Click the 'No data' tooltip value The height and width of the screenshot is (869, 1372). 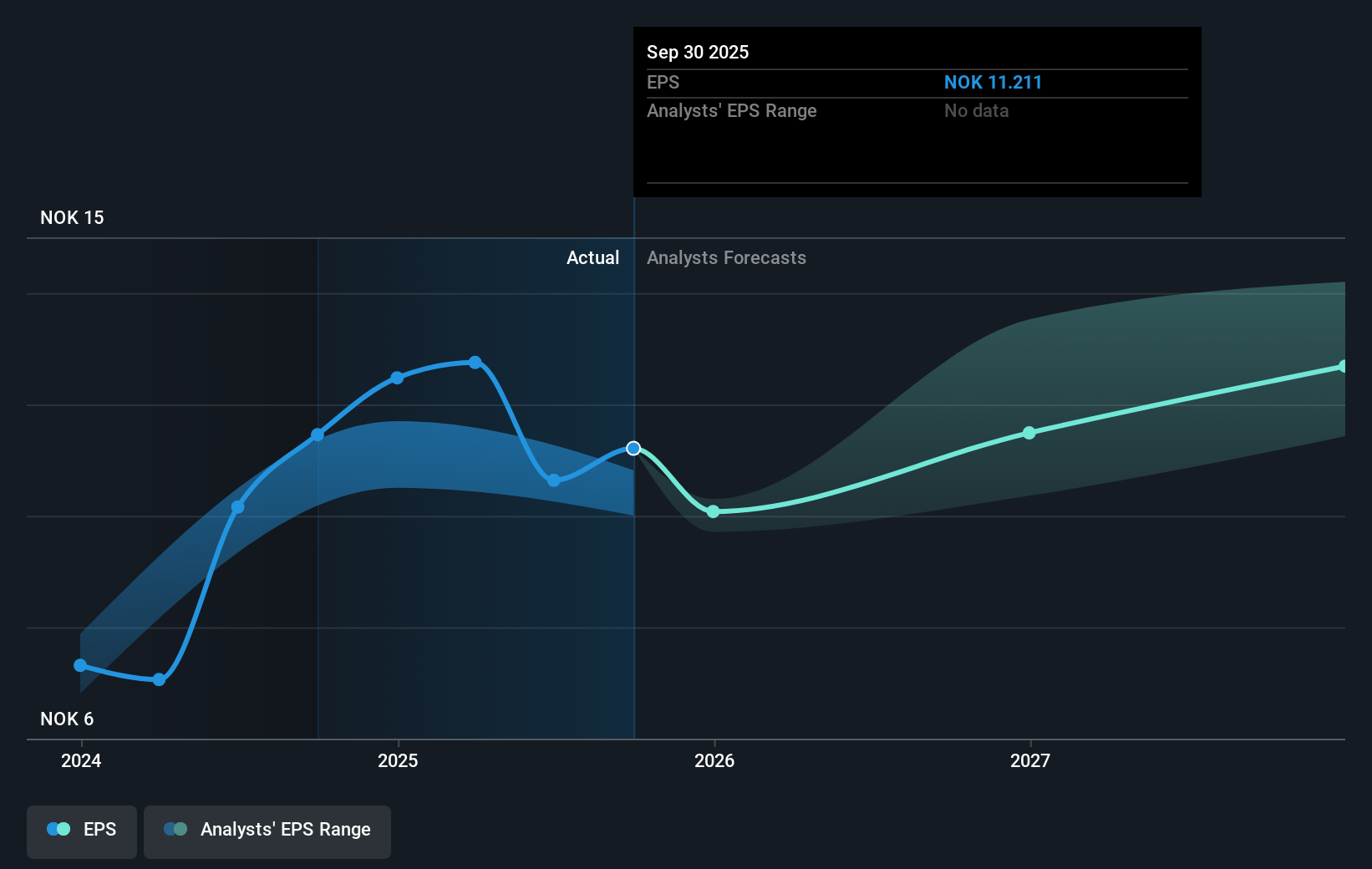click(976, 111)
